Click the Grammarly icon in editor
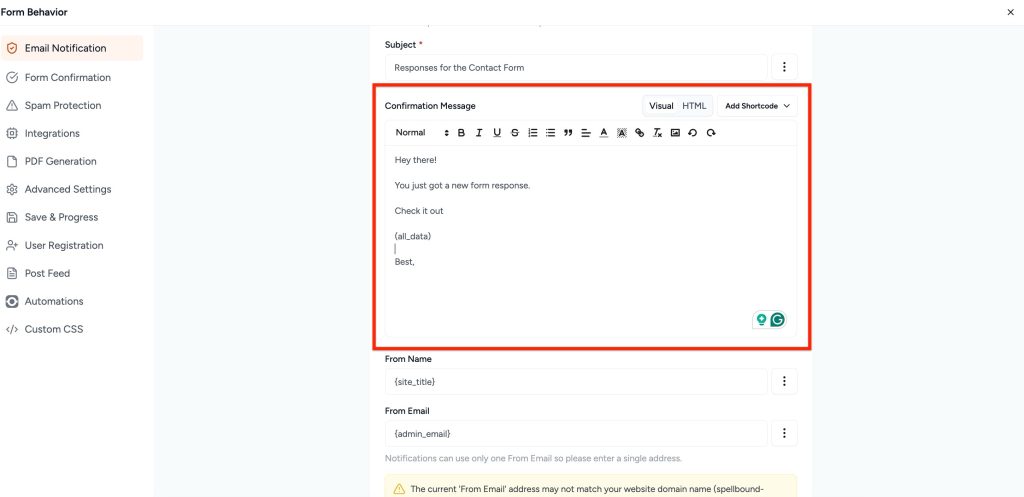The height and width of the screenshot is (497, 1024). click(x=777, y=319)
